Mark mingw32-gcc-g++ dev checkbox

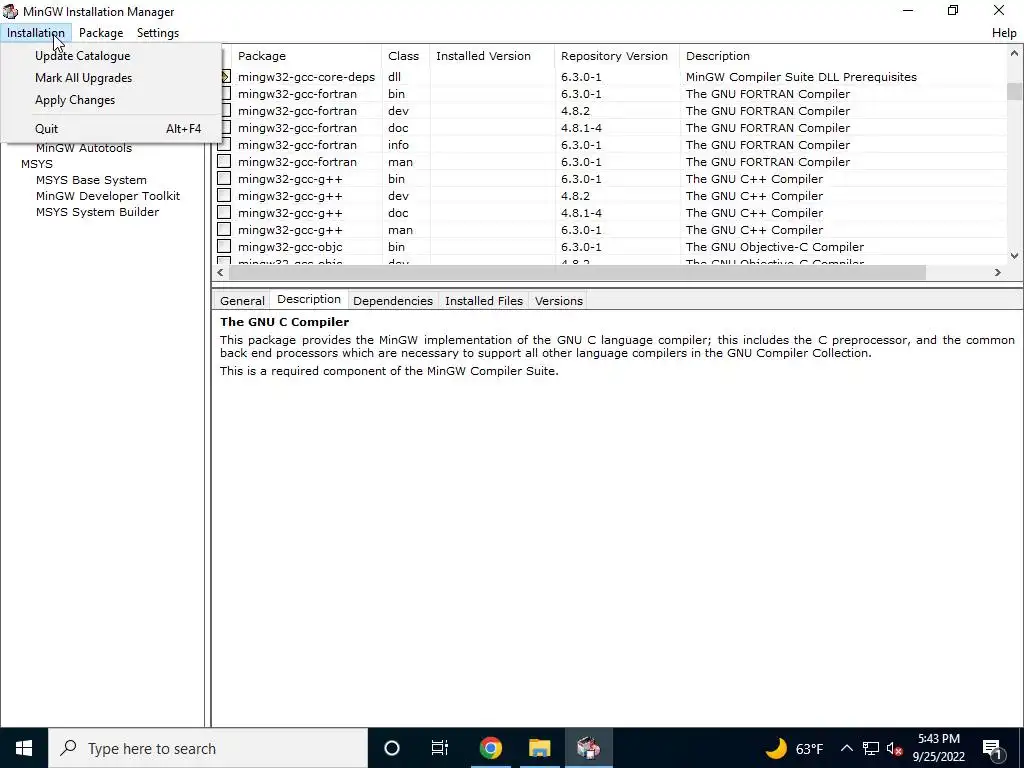coord(224,196)
